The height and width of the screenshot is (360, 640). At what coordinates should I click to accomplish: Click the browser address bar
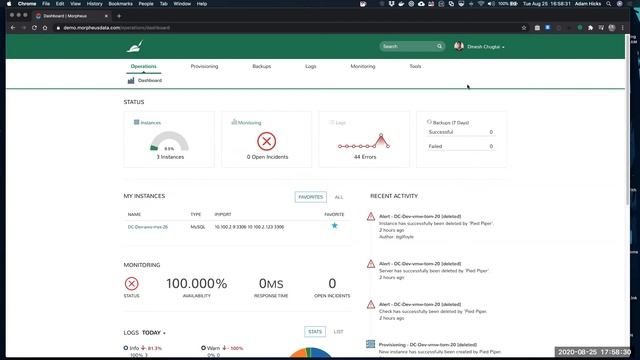pos(286,28)
